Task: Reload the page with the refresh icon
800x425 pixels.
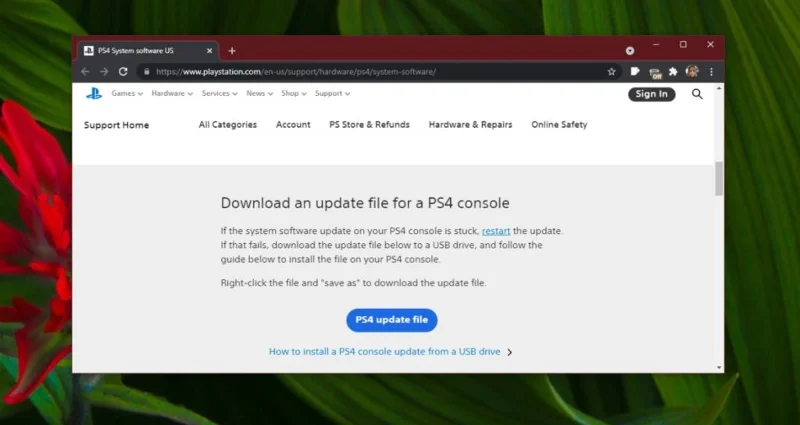Action: (x=123, y=71)
